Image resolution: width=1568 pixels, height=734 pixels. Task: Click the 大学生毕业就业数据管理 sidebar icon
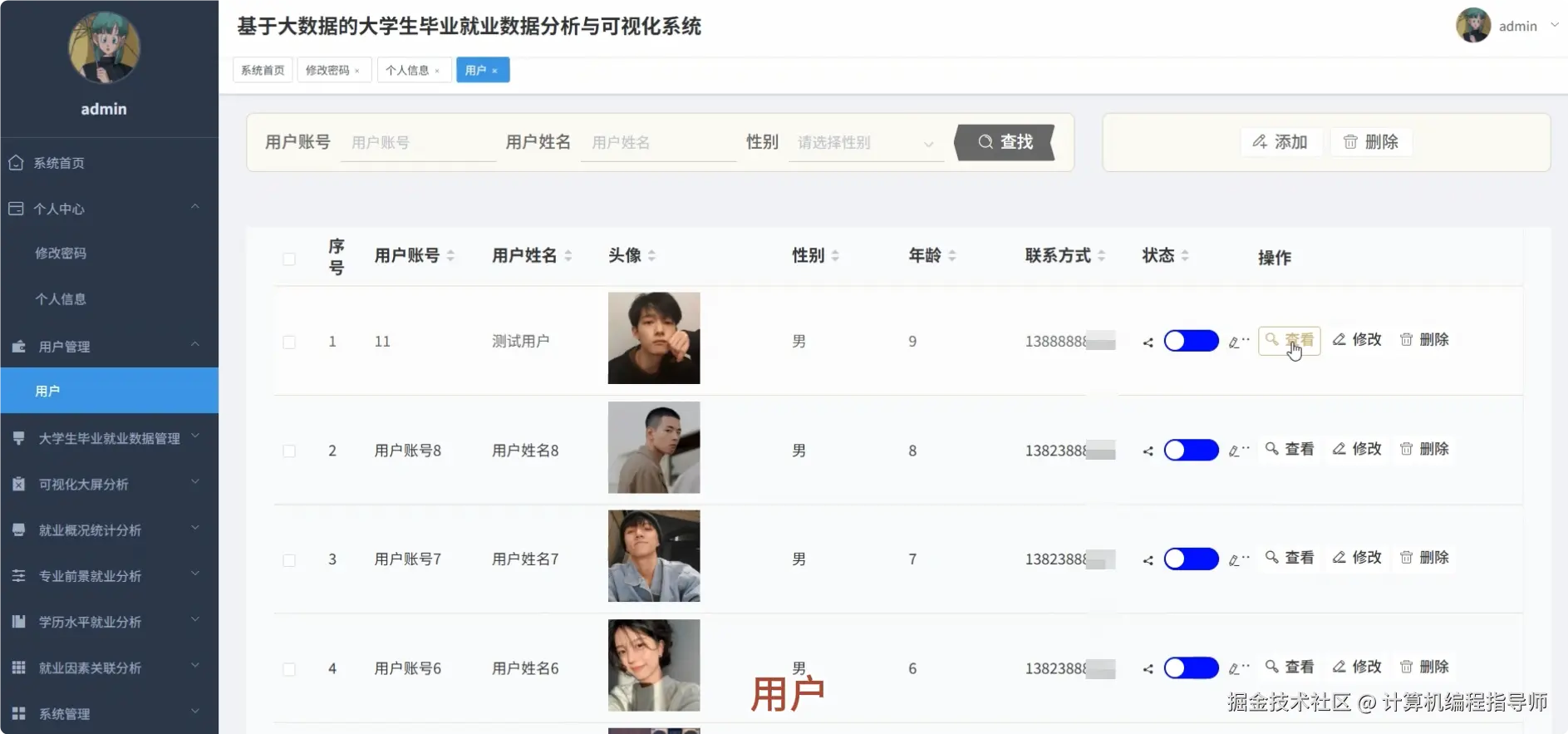pos(18,437)
